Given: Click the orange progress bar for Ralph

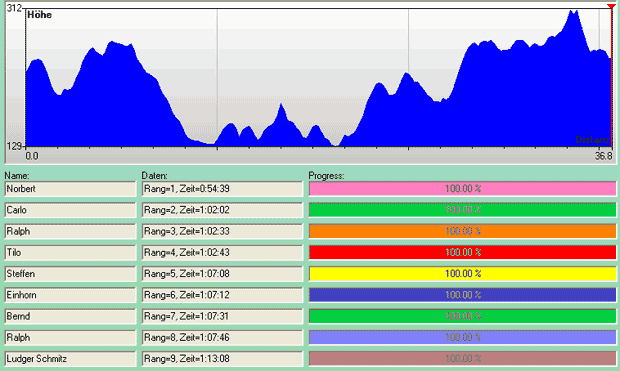Looking at the screenshot, I should point(463,231).
